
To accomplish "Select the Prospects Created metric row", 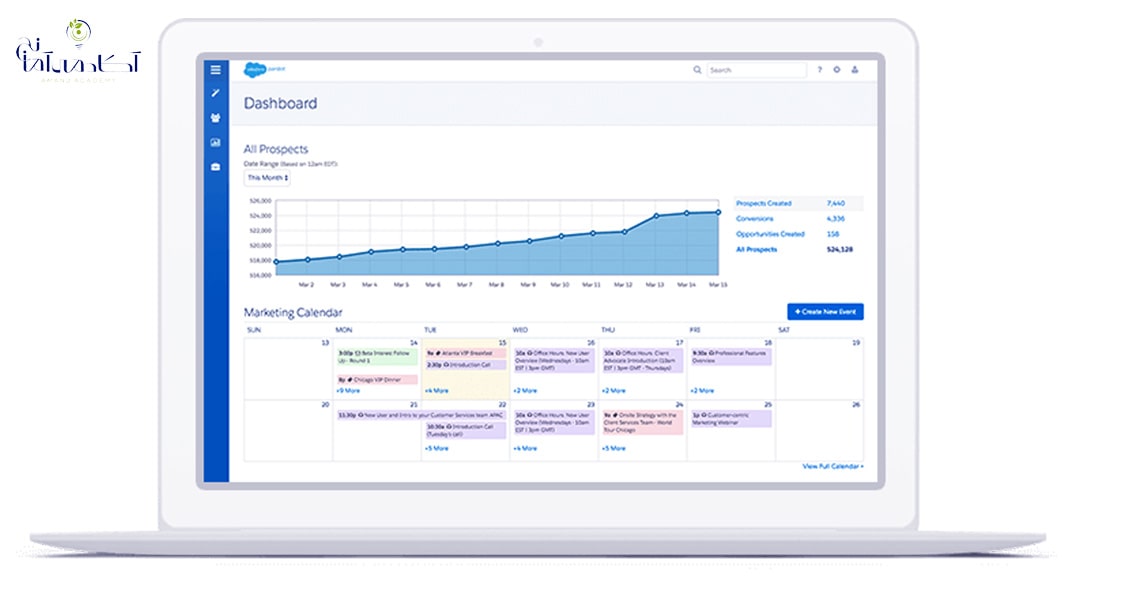I will click(x=798, y=203).
